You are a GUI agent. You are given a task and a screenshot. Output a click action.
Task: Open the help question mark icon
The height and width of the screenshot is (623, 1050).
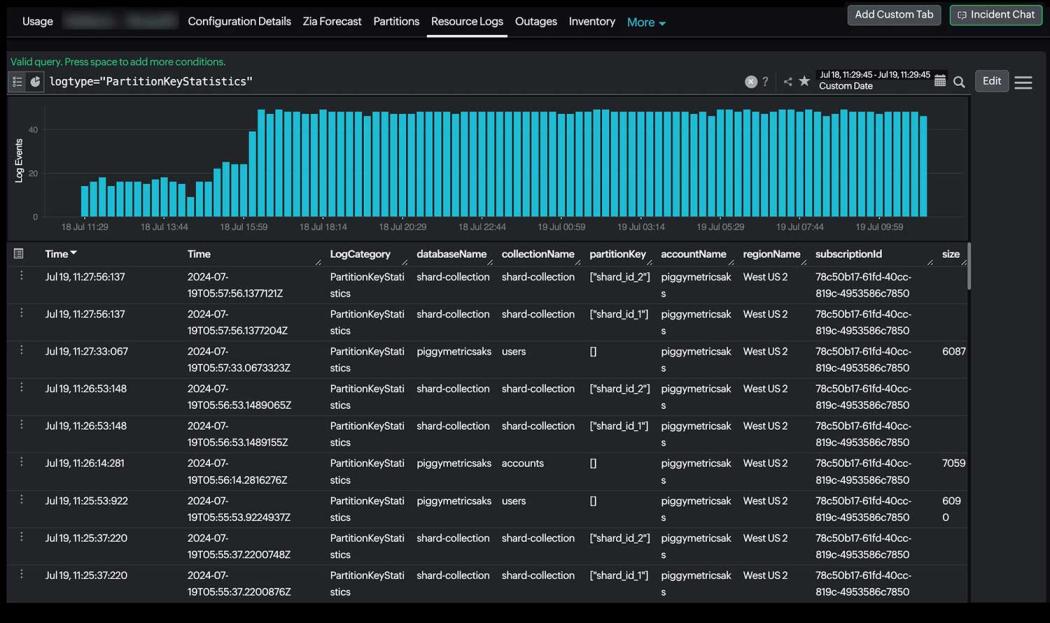pos(765,80)
